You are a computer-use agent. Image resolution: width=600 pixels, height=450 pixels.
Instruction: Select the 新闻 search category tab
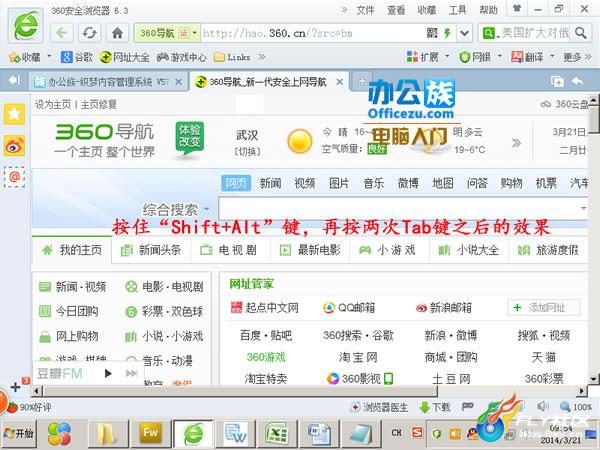tap(270, 183)
